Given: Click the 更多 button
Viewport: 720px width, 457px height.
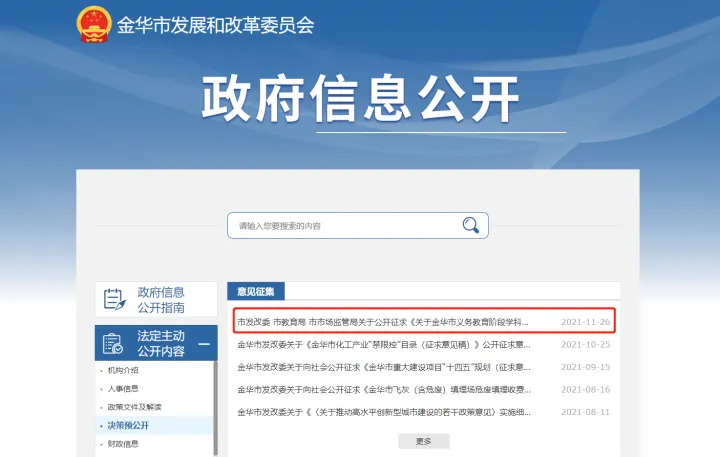Looking at the screenshot, I should click(x=424, y=441).
